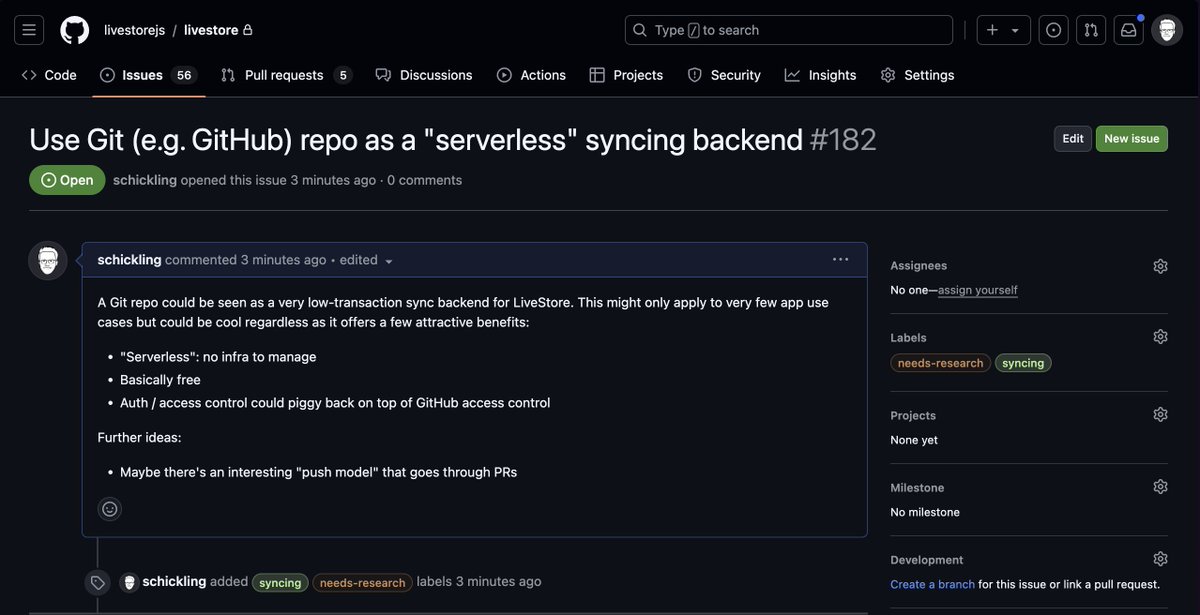The width and height of the screenshot is (1200, 615).
Task: Click the commenter avatar beside the comment
Action: click(x=48, y=261)
